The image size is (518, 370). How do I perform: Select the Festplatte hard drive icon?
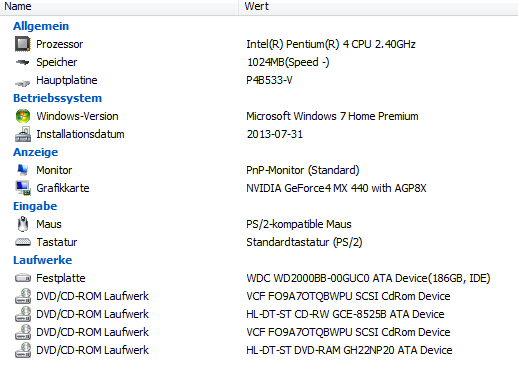point(23,278)
